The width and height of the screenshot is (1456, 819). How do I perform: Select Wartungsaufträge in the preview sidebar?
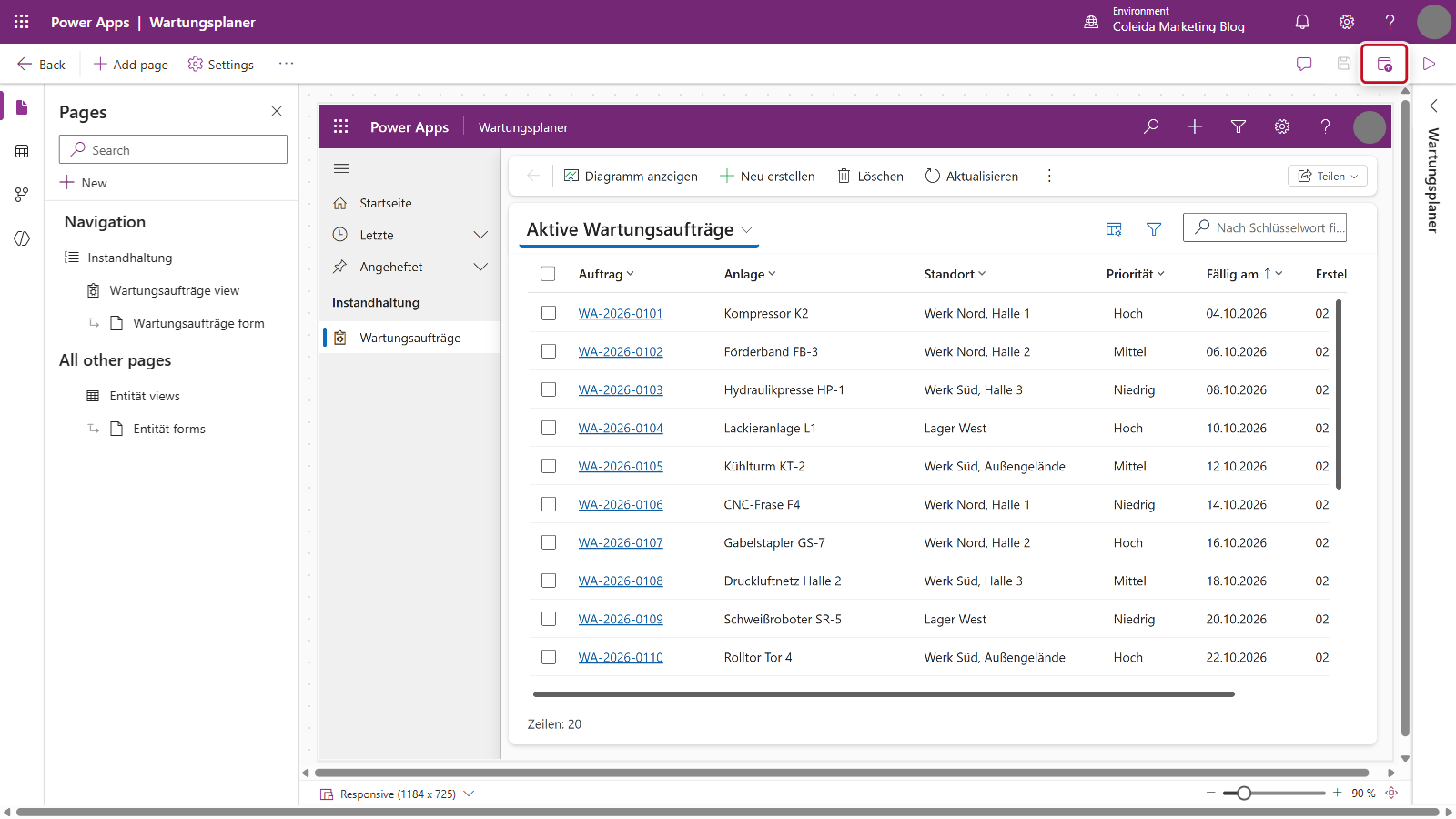pyautogui.click(x=410, y=338)
